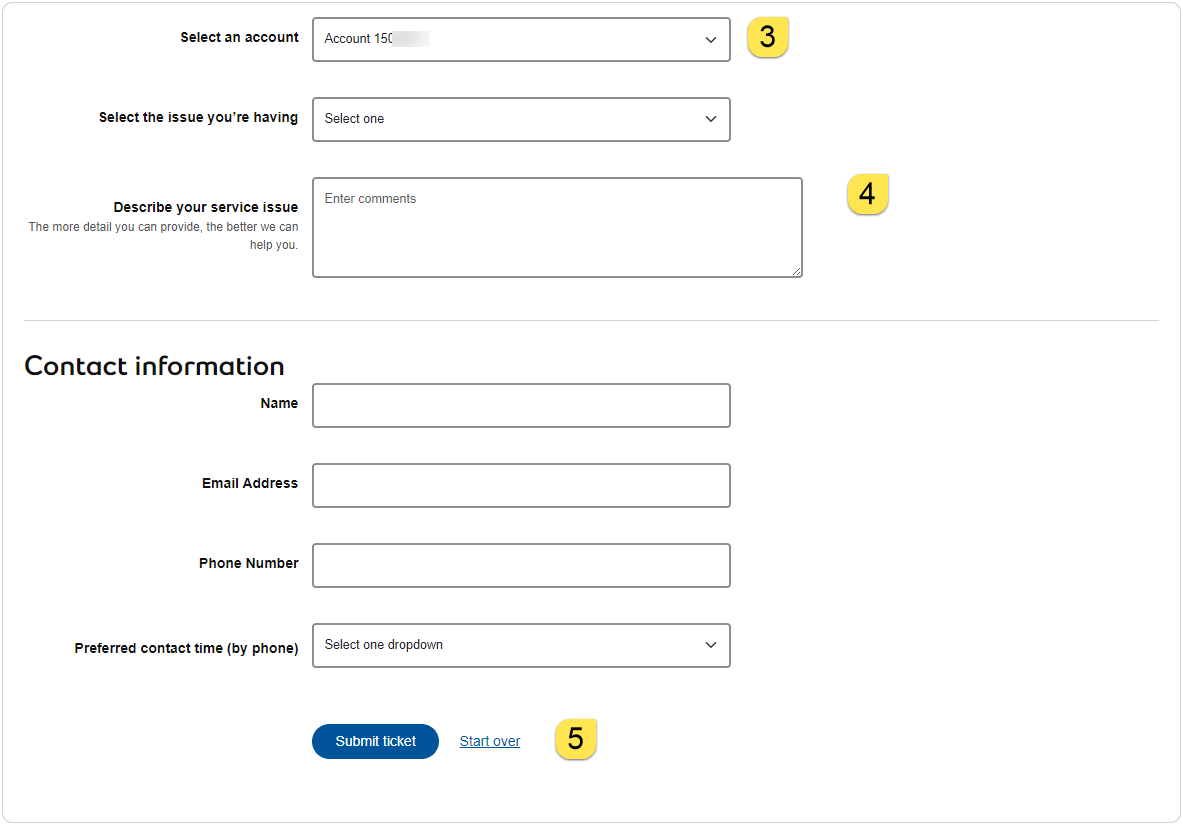This screenshot has width=1183, height=824.
Task: Click the chevron on the contact time dropdown
Action: coord(711,645)
